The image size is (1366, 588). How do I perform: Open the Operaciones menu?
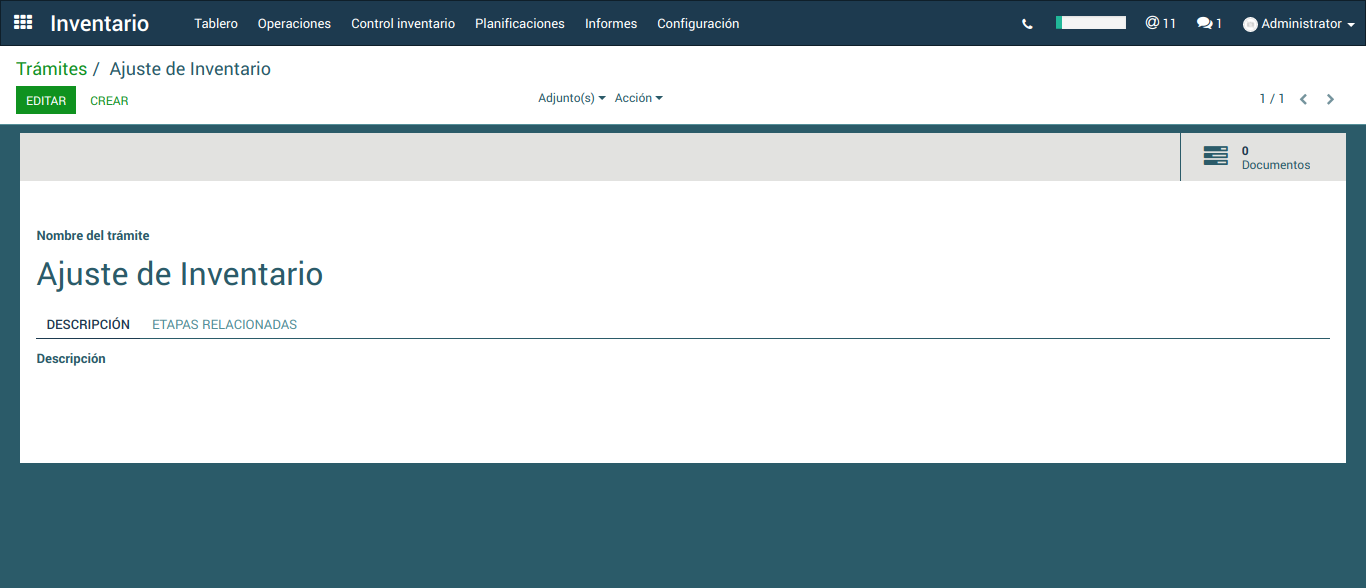point(294,23)
